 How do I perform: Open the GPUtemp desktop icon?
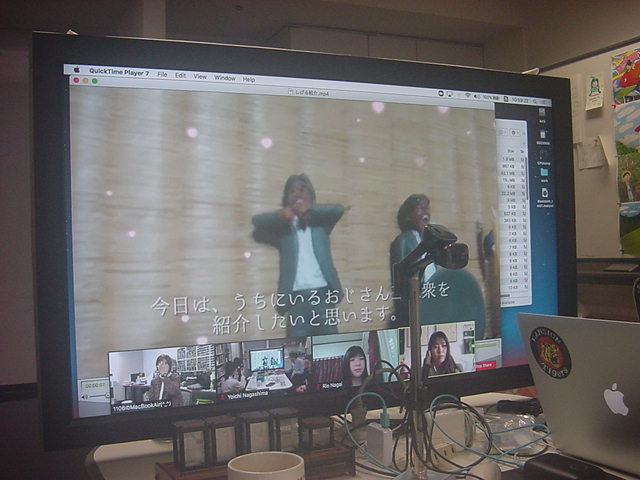click(x=544, y=157)
